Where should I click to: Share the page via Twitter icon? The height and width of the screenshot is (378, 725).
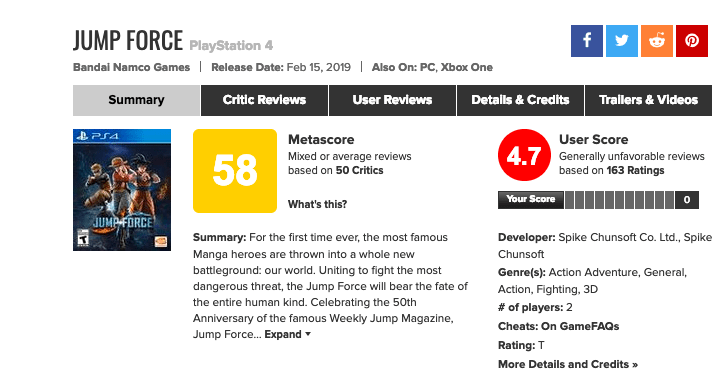tap(622, 41)
